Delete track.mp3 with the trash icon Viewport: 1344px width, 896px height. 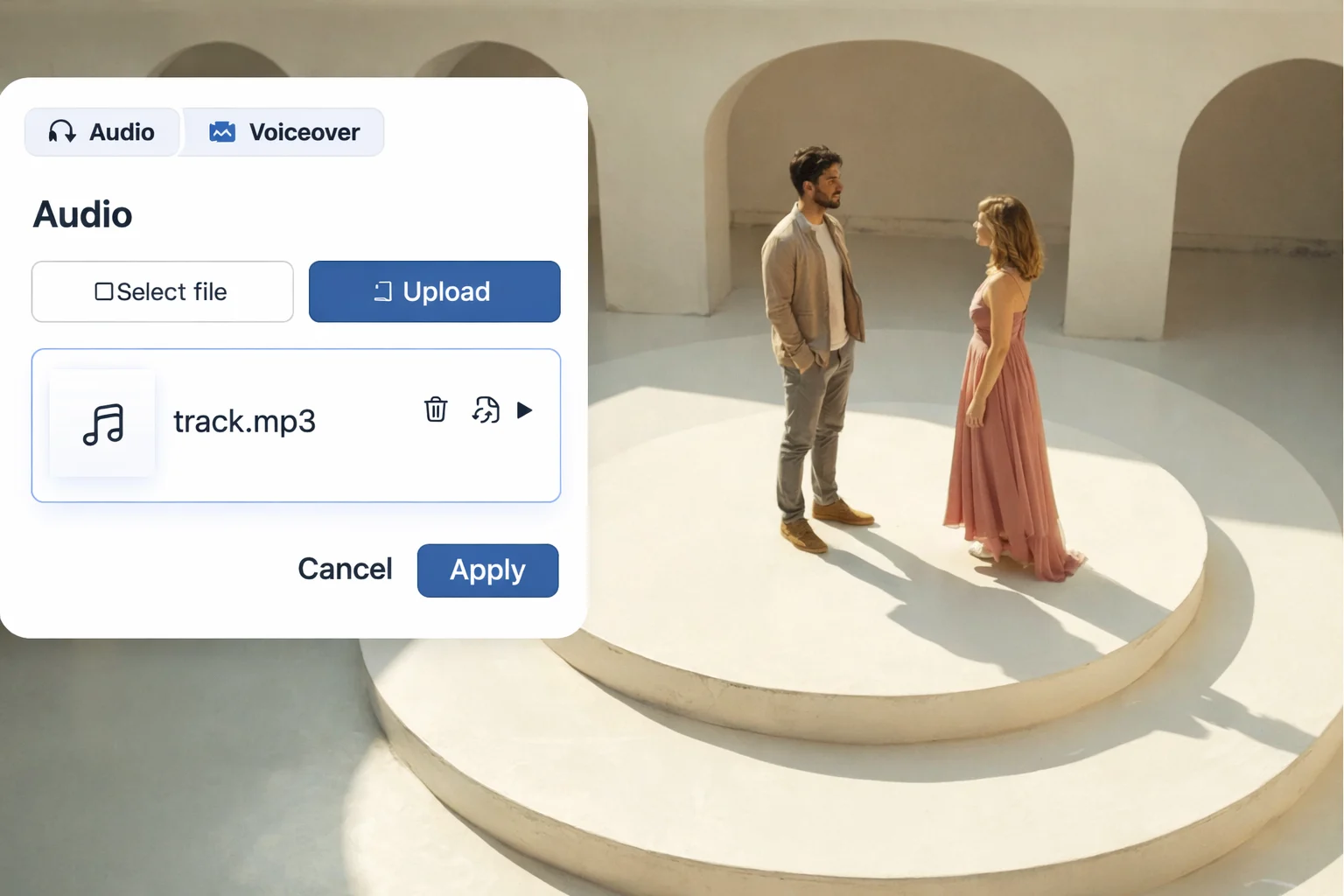(x=436, y=409)
